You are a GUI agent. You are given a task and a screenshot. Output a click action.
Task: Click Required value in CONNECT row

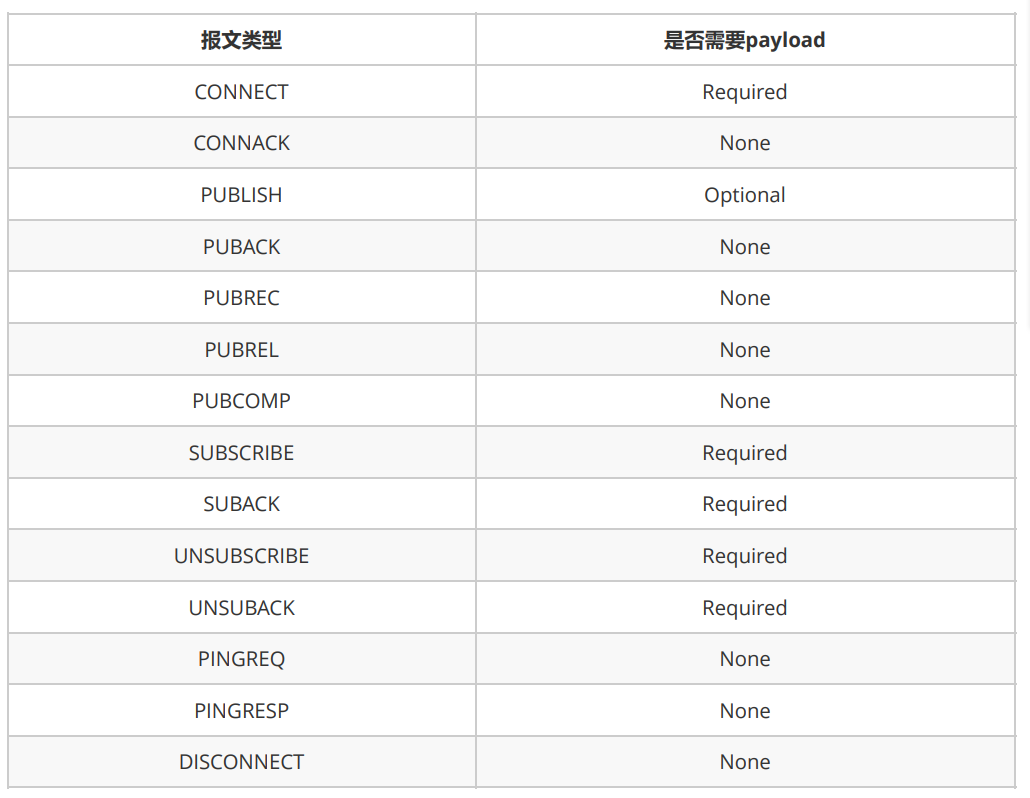[744, 92]
